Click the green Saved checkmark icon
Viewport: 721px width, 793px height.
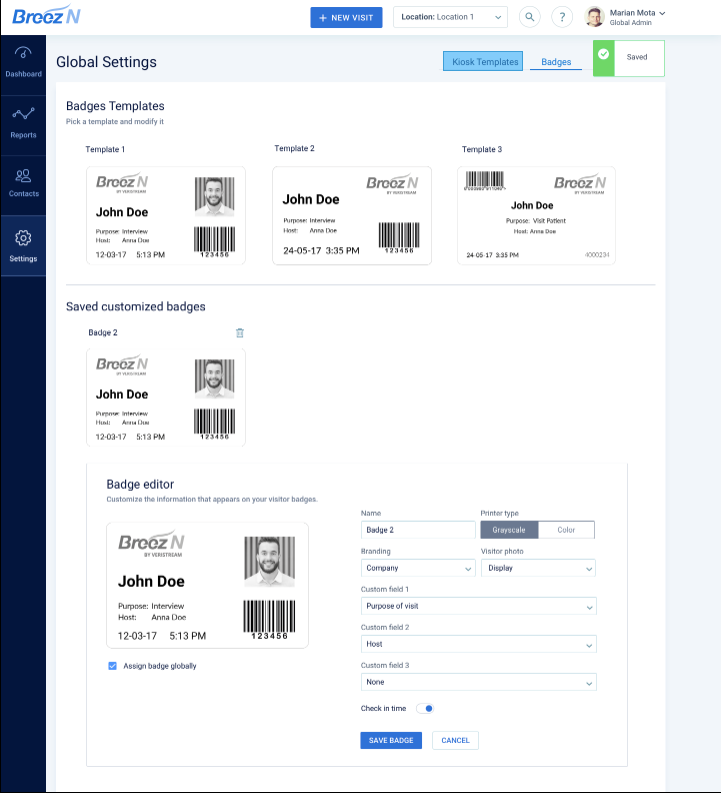coord(604,54)
